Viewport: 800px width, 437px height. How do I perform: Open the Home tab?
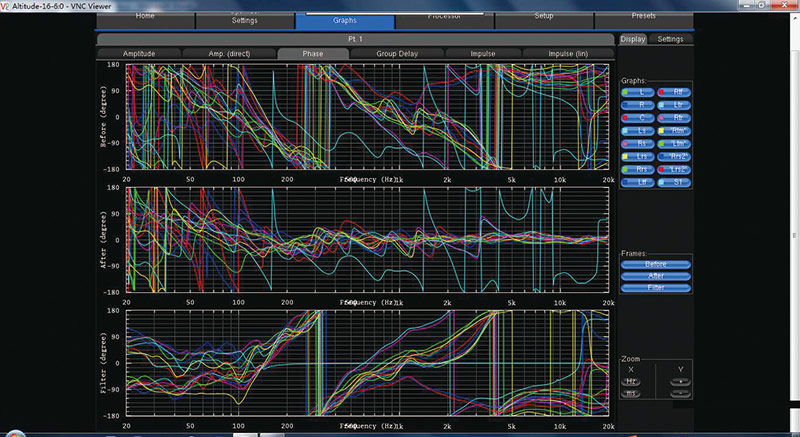145,20
